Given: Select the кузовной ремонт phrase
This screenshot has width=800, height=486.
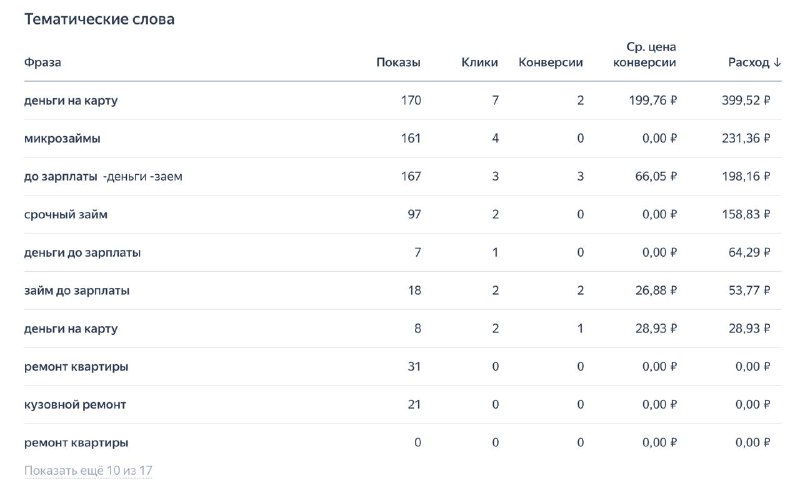Looking at the screenshot, I should 75,404.
